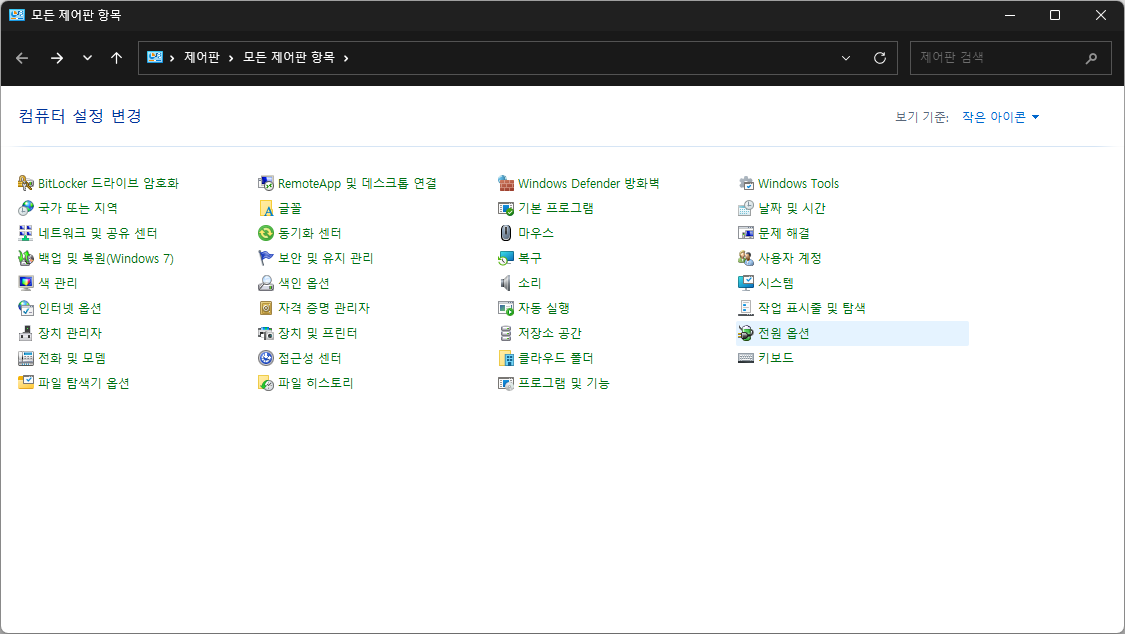Screen dimensions: 1125x634
Task: Click the 자동 실행 icon
Action: coord(506,308)
